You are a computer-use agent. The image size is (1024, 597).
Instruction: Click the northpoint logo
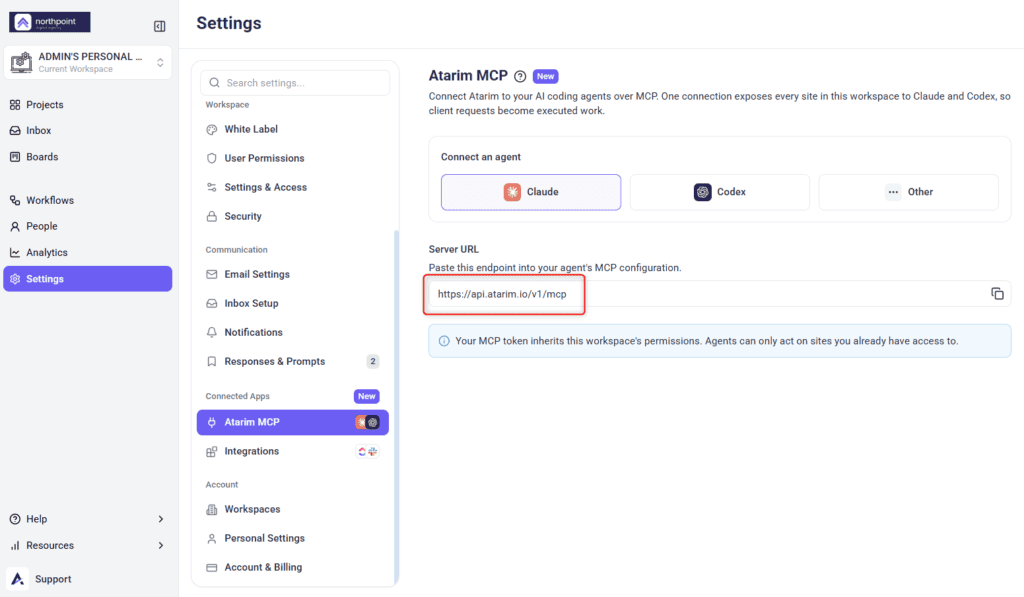coord(50,22)
